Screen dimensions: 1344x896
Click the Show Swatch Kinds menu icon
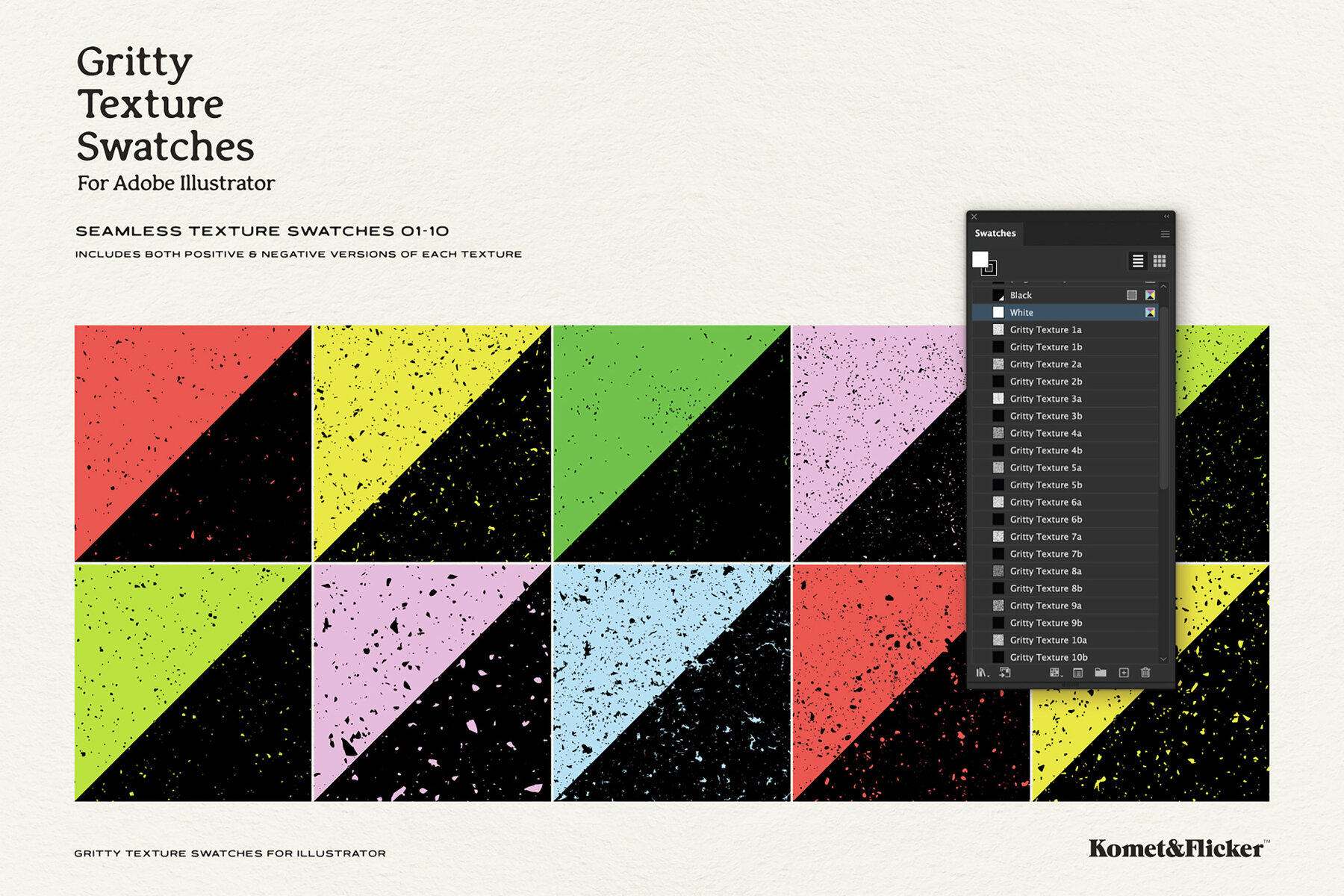click(1057, 674)
